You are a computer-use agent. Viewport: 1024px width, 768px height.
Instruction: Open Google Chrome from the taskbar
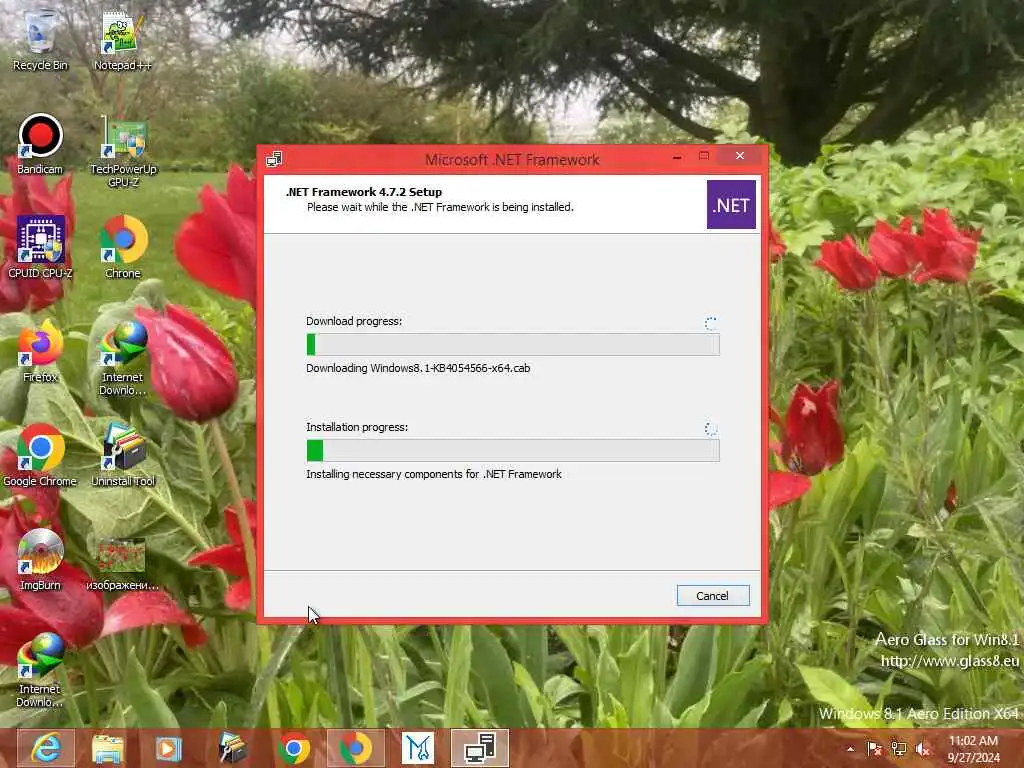pos(294,748)
